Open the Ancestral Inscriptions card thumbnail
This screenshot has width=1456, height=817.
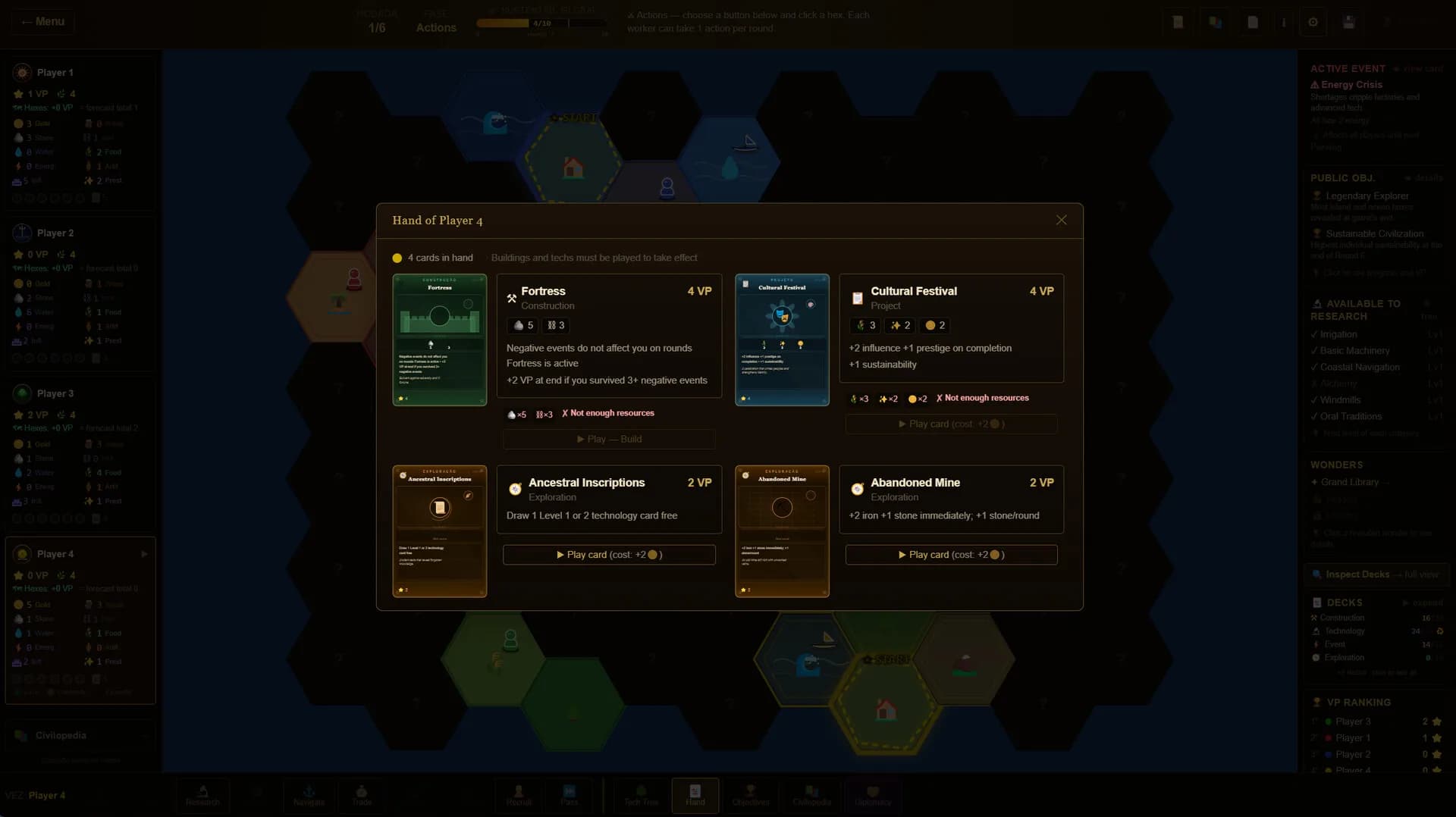[x=440, y=531]
